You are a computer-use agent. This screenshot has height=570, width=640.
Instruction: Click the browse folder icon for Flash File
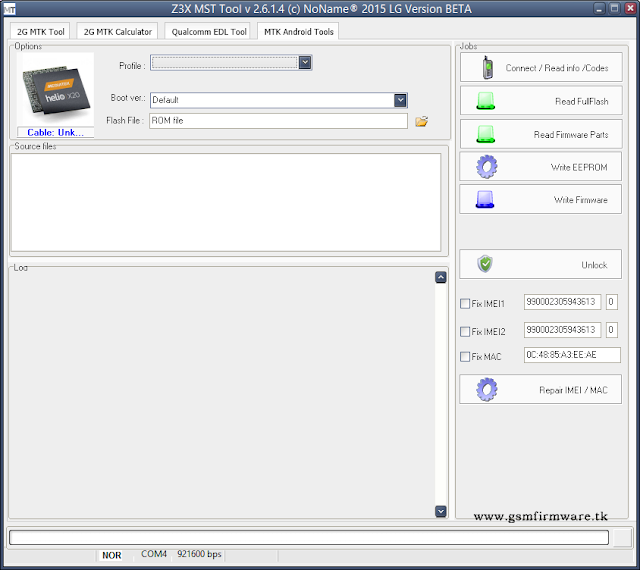click(422, 121)
